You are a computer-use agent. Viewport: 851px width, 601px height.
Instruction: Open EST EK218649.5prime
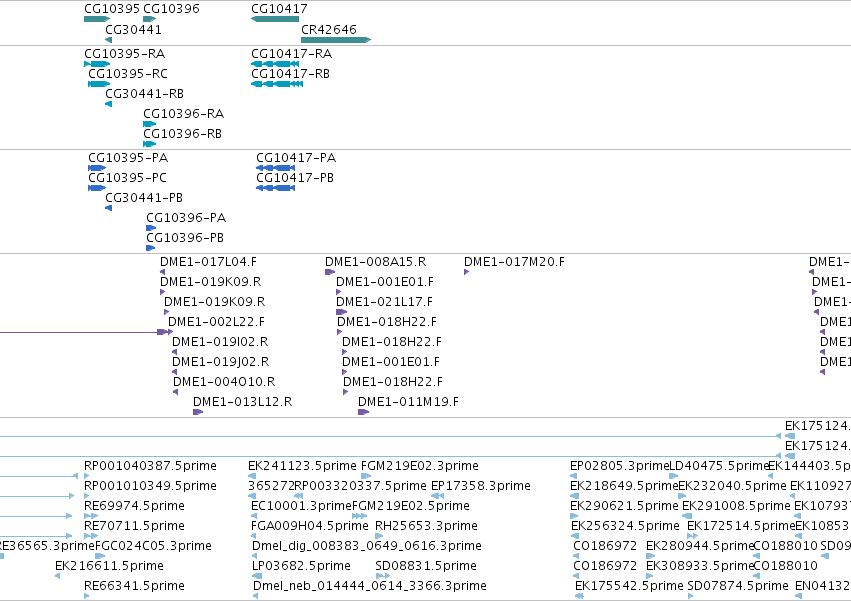(x=624, y=486)
